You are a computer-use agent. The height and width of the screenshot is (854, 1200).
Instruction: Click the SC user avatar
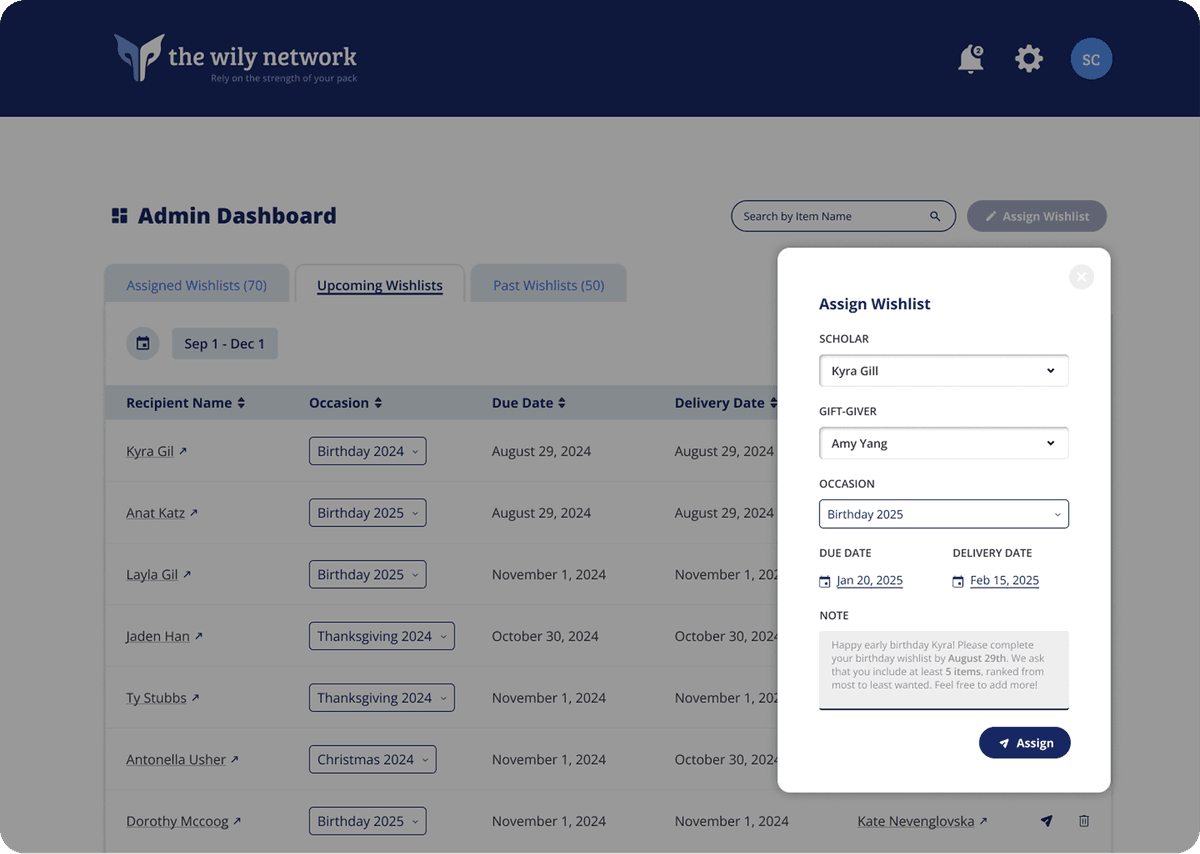[x=1091, y=60]
